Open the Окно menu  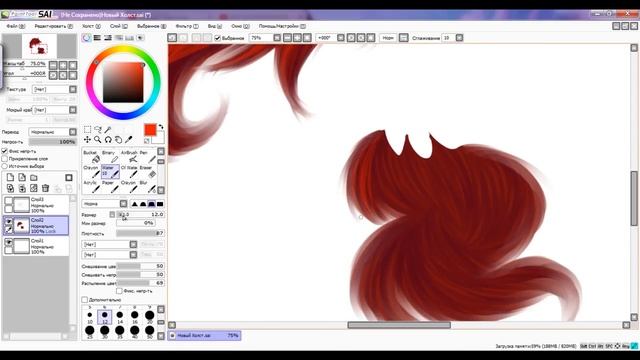(x=240, y=26)
